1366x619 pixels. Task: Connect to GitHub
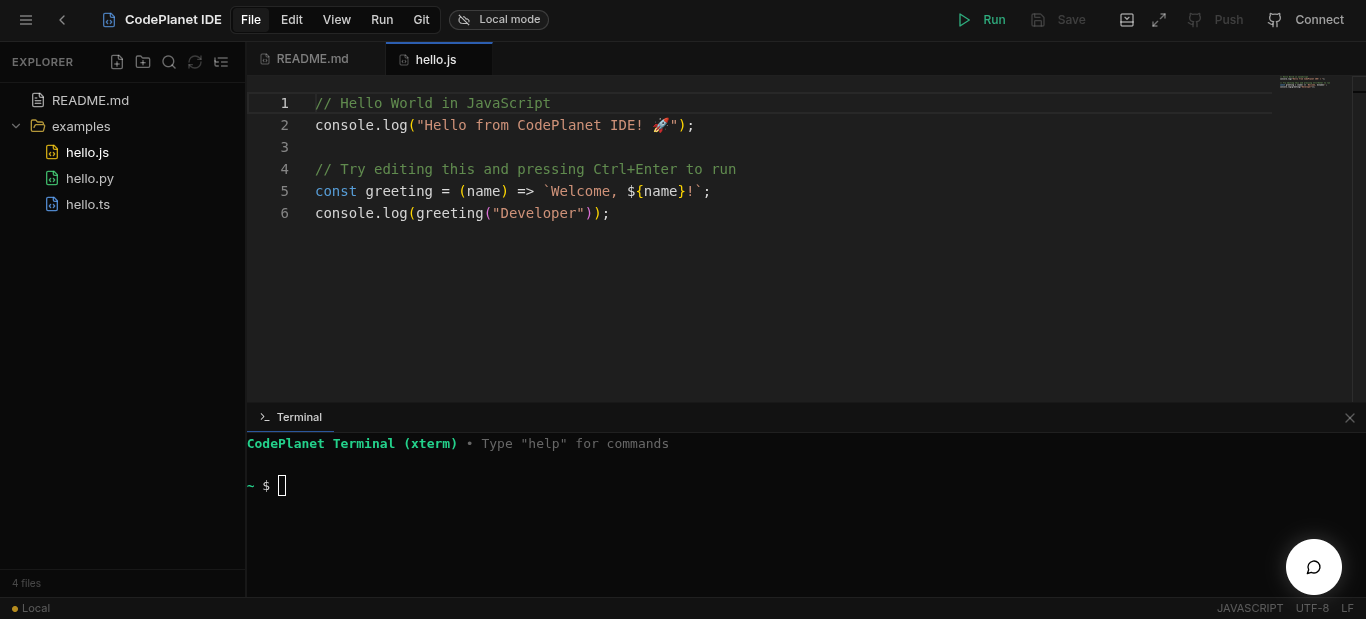[1306, 20]
